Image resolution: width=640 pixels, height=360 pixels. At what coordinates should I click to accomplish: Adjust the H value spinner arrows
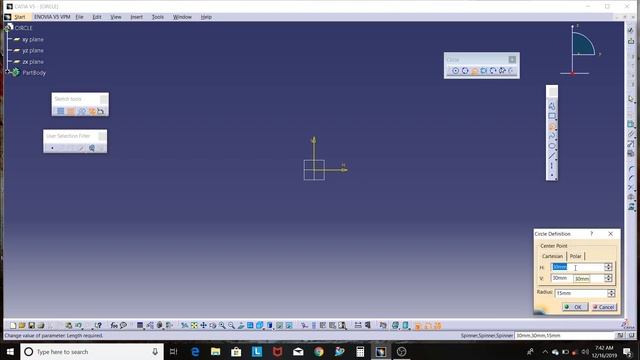pos(608,267)
